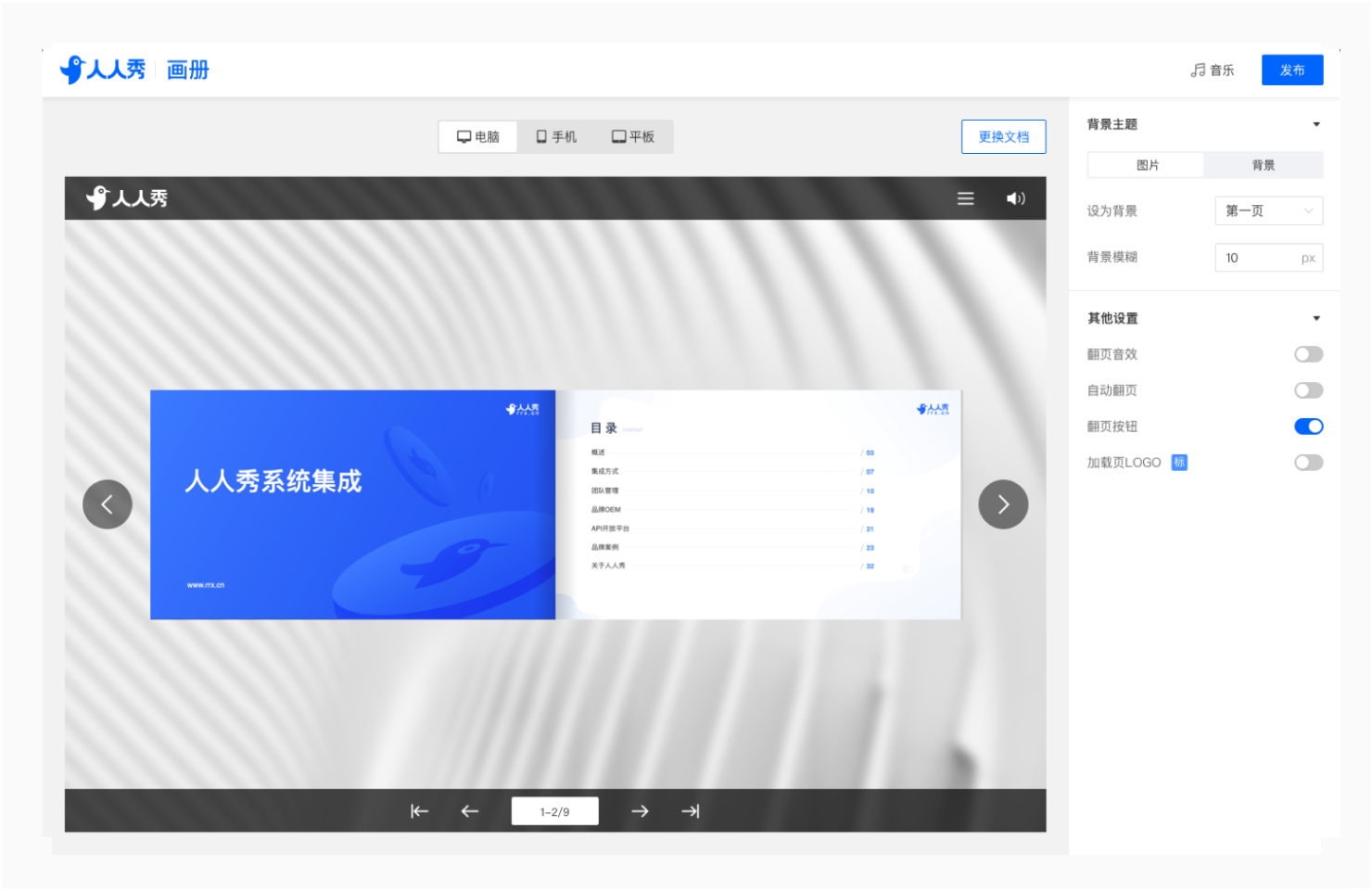The image size is (1372, 891).
Task: Click the blue 标 badge beside 加载页LOGO
Action: [1179, 463]
